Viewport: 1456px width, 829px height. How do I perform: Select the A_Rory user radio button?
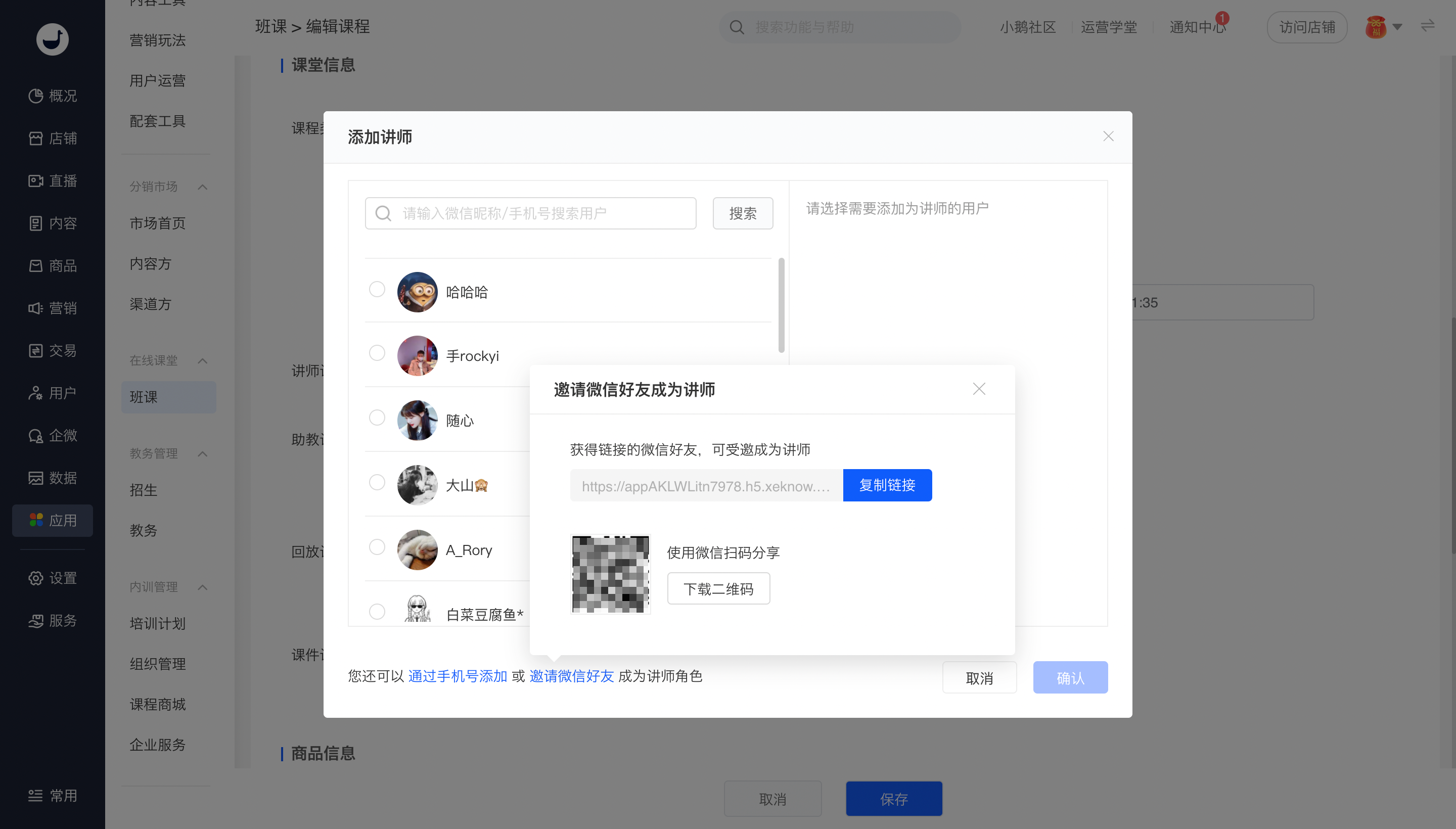[377, 547]
